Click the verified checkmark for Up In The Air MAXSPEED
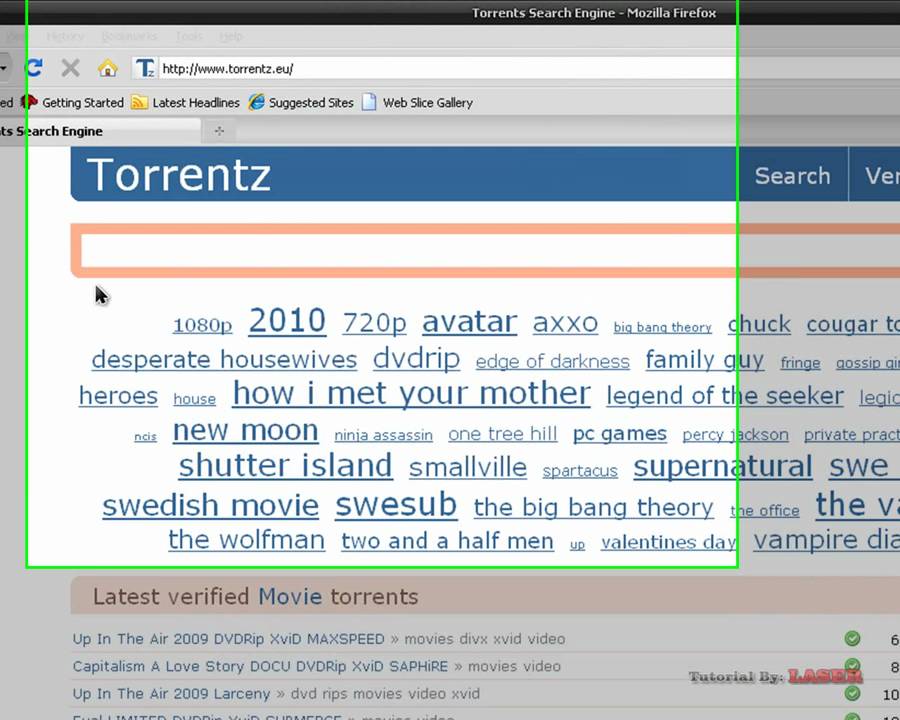Screen dimensions: 900x720 click(x=852, y=638)
